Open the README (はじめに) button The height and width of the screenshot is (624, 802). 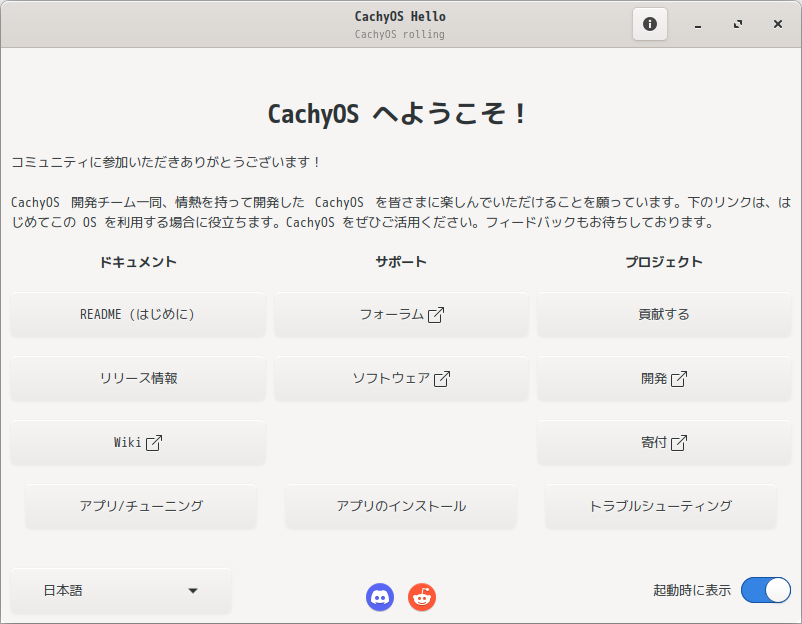click(x=138, y=314)
